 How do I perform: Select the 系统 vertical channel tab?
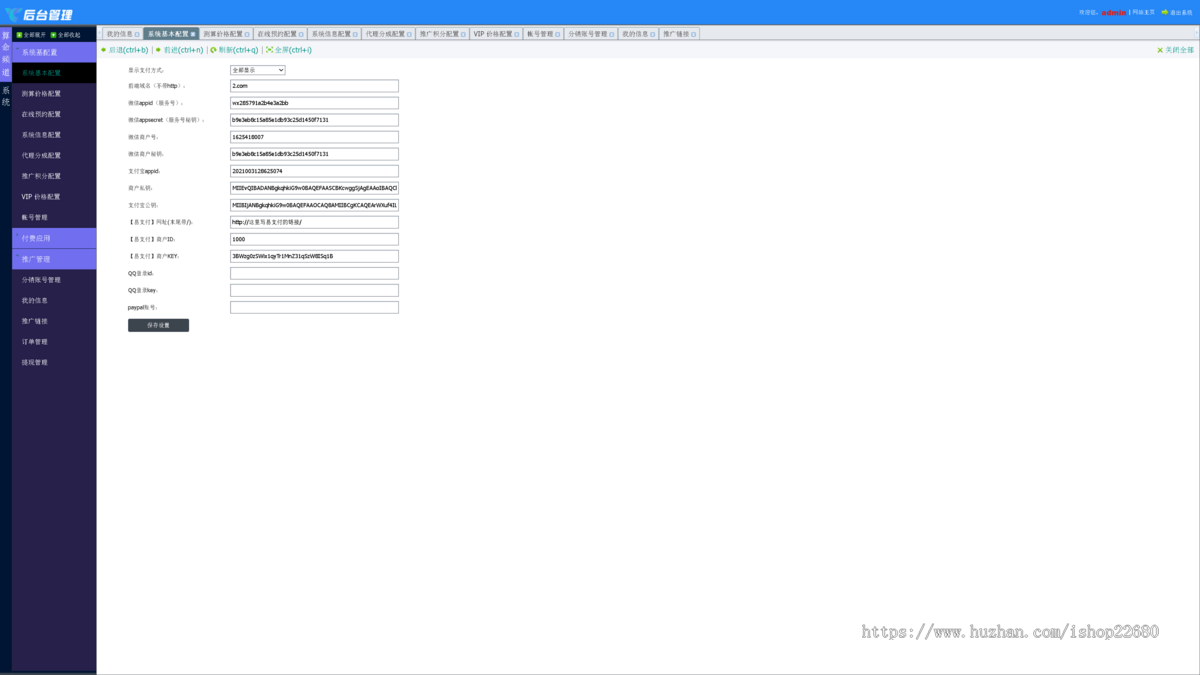(x=5, y=96)
